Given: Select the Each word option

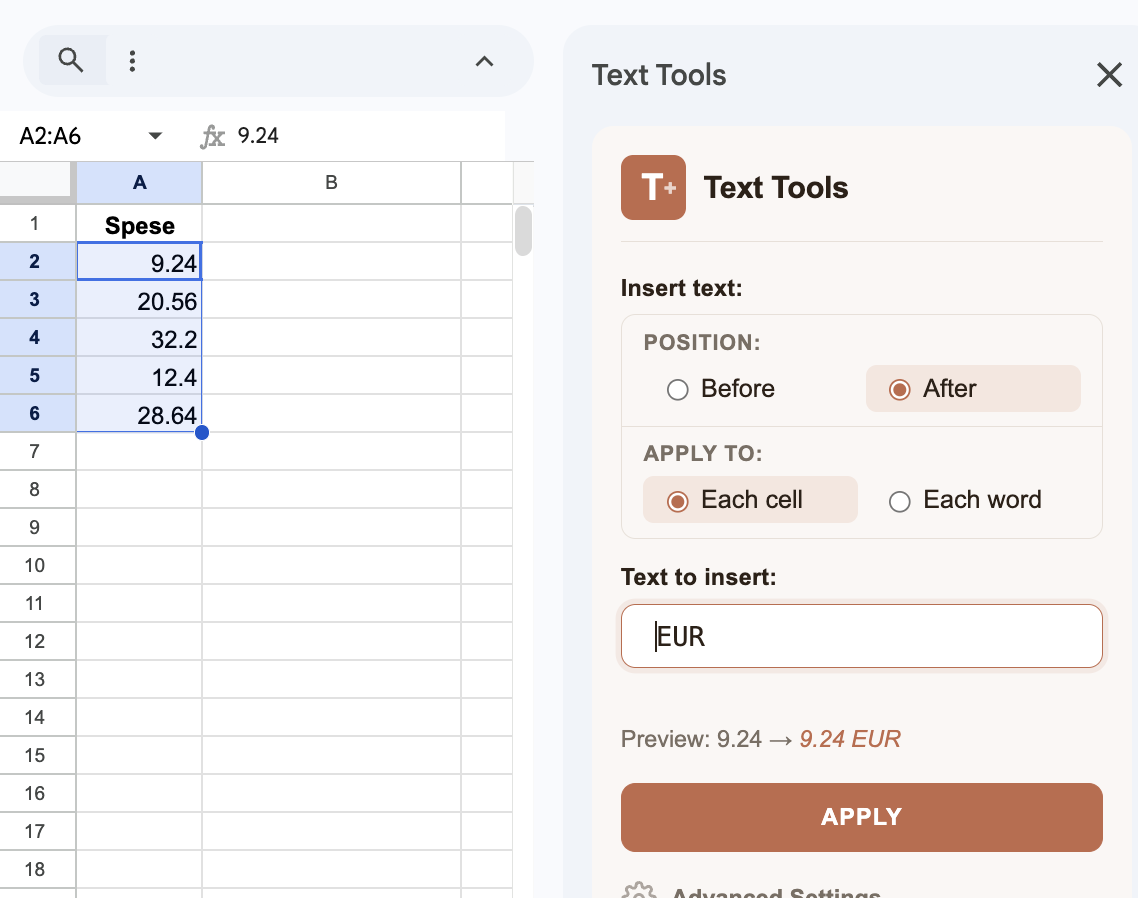Looking at the screenshot, I should click(x=899, y=500).
